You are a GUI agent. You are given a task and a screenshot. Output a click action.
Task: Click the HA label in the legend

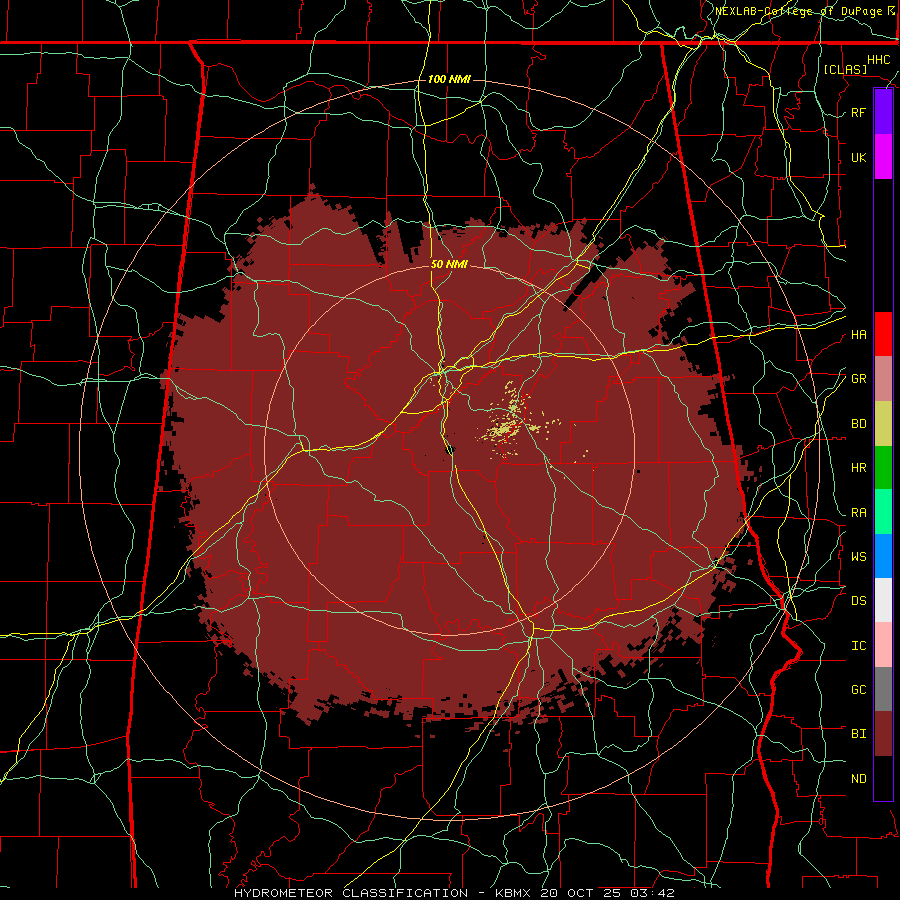click(858, 334)
